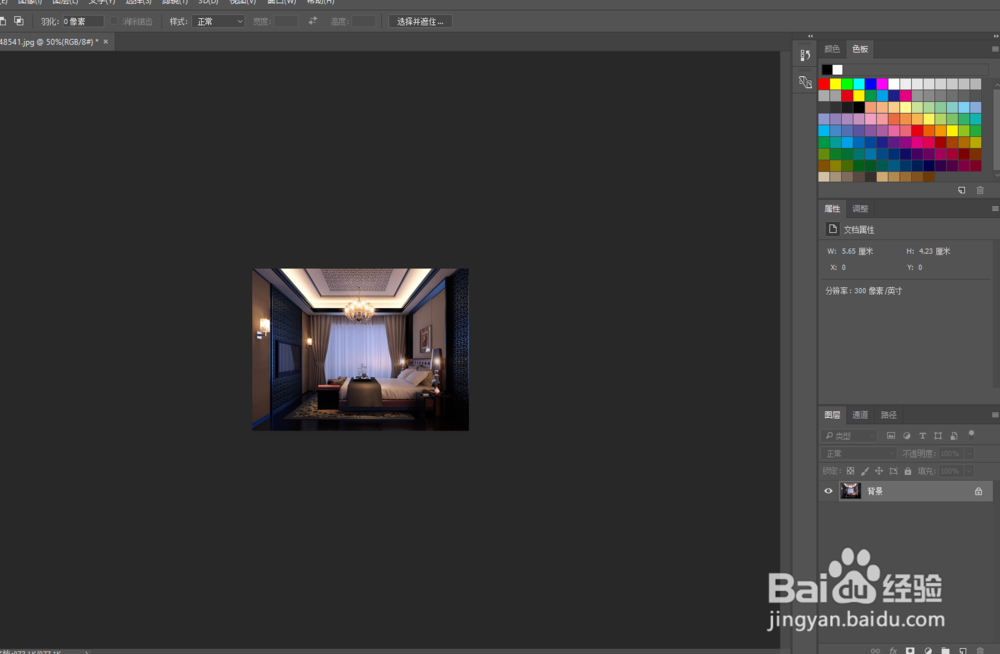Image resolution: width=1000 pixels, height=654 pixels.
Task: Switch to the 图层 layers tab
Action: [x=832, y=415]
